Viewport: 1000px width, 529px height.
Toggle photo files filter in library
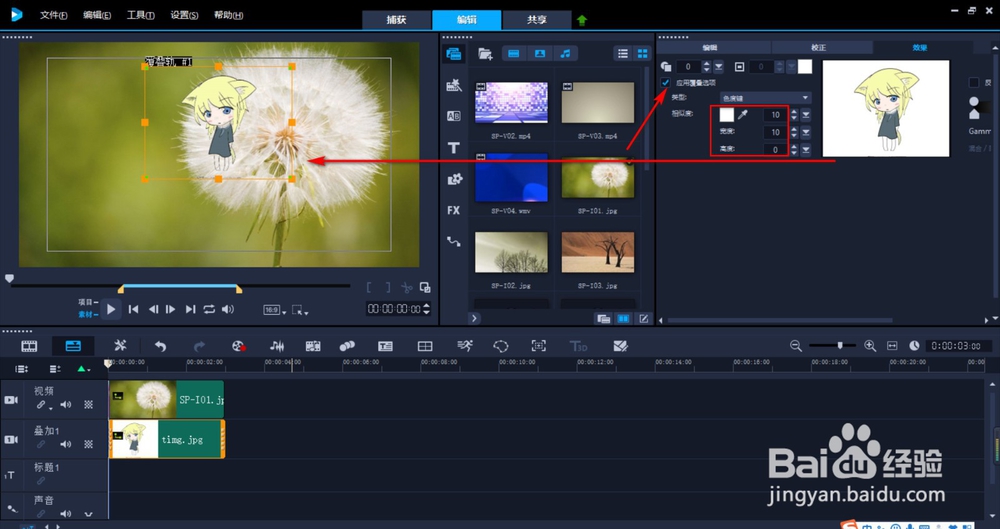[x=540, y=54]
